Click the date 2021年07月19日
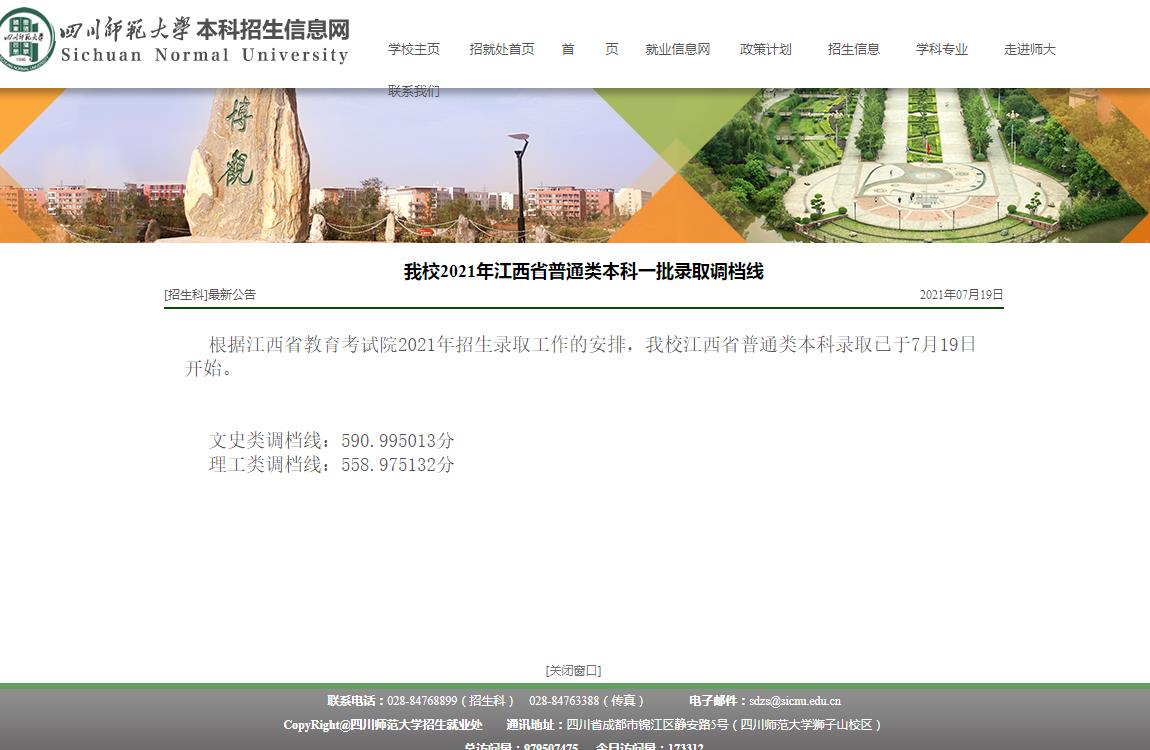The image size is (1150, 750). 962,295
